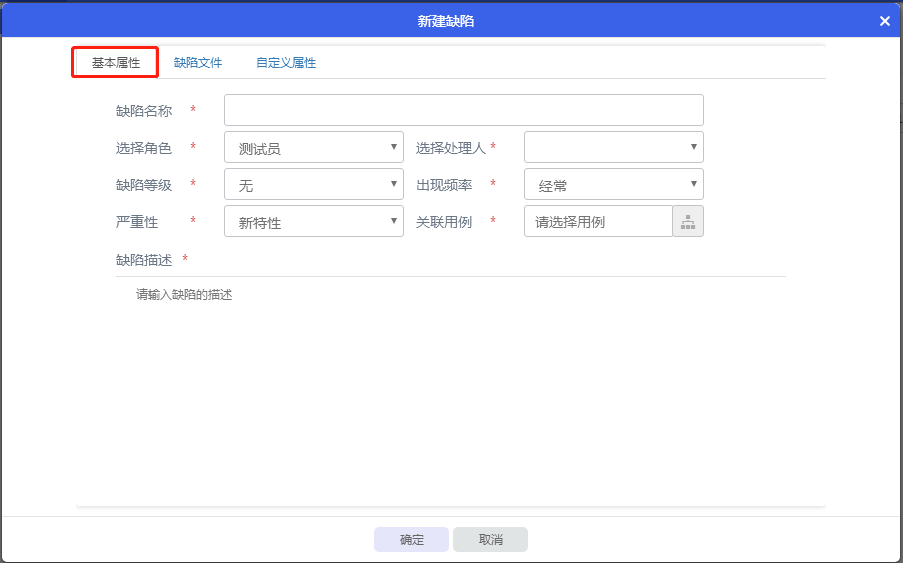This screenshot has width=903, height=563.
Task: Expand the 严重性 dropdown showing 新特性
Action: [313, 222]
